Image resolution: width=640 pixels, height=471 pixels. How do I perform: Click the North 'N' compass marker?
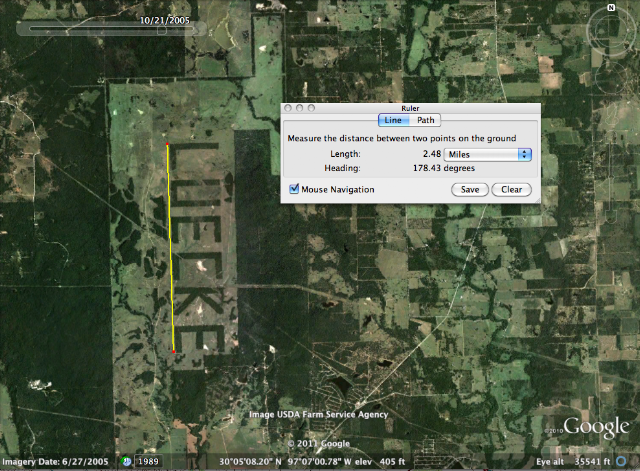click(611, 7)
